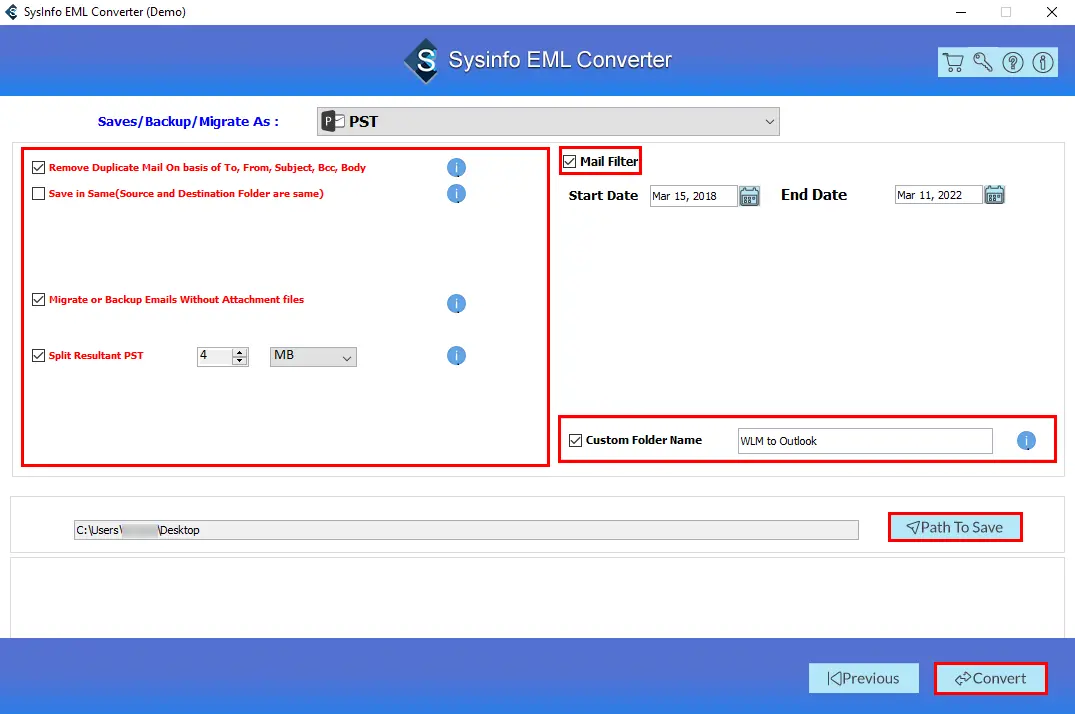Show info for Remove Duplicate Mail option
1075x714 pixels.
pyautogui.click(x=456, y=167)
